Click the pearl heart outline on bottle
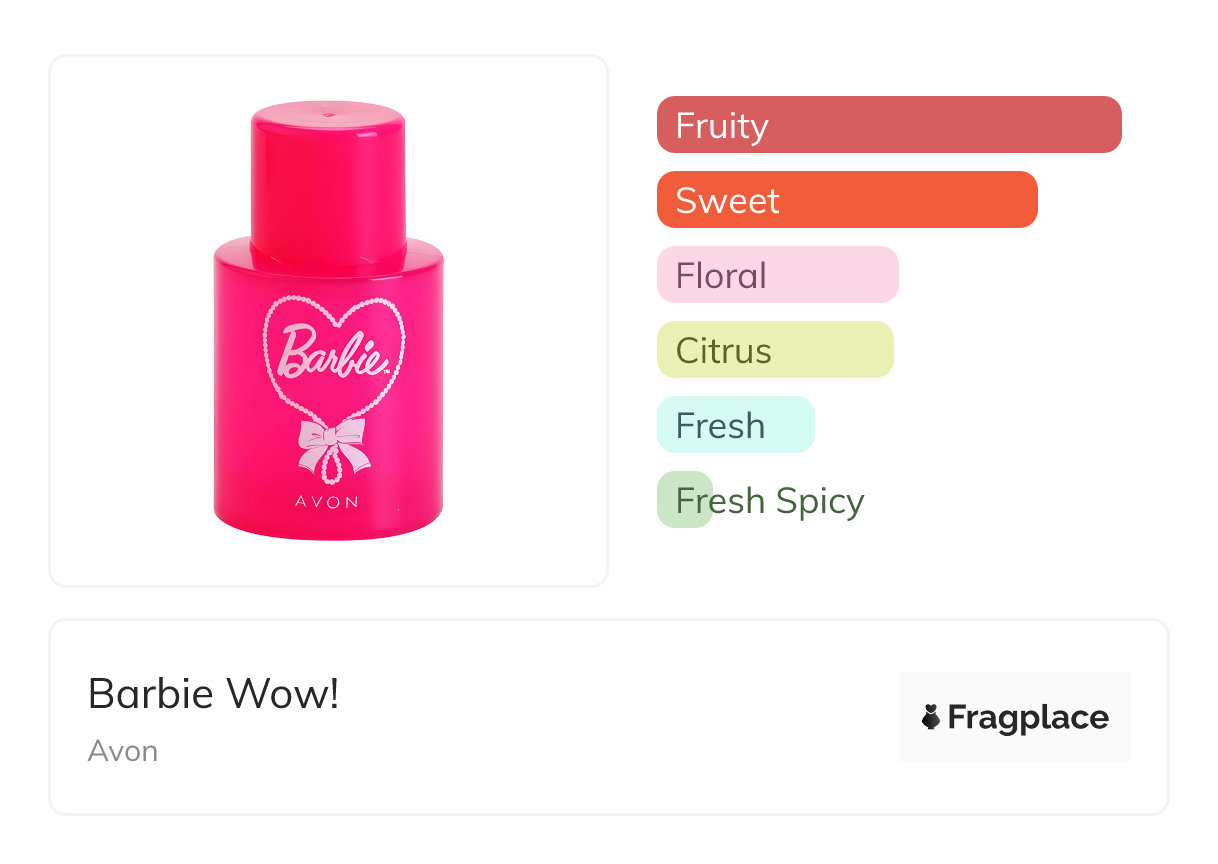This screenshot has width=1218, height=864. point(269,330)
